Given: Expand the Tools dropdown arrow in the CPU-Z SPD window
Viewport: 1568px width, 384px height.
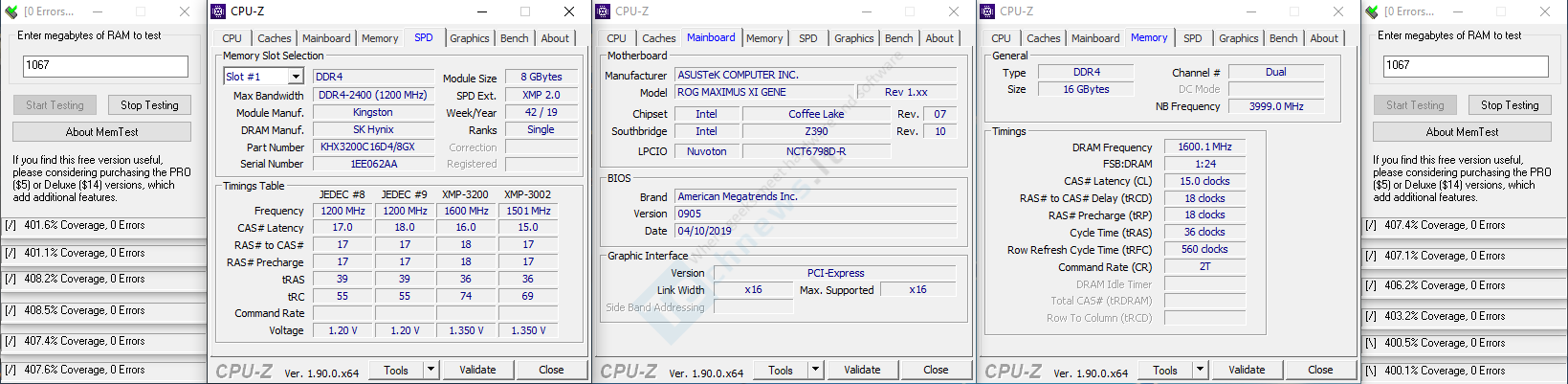Looking at the screenshot, I should pos(431,370).
